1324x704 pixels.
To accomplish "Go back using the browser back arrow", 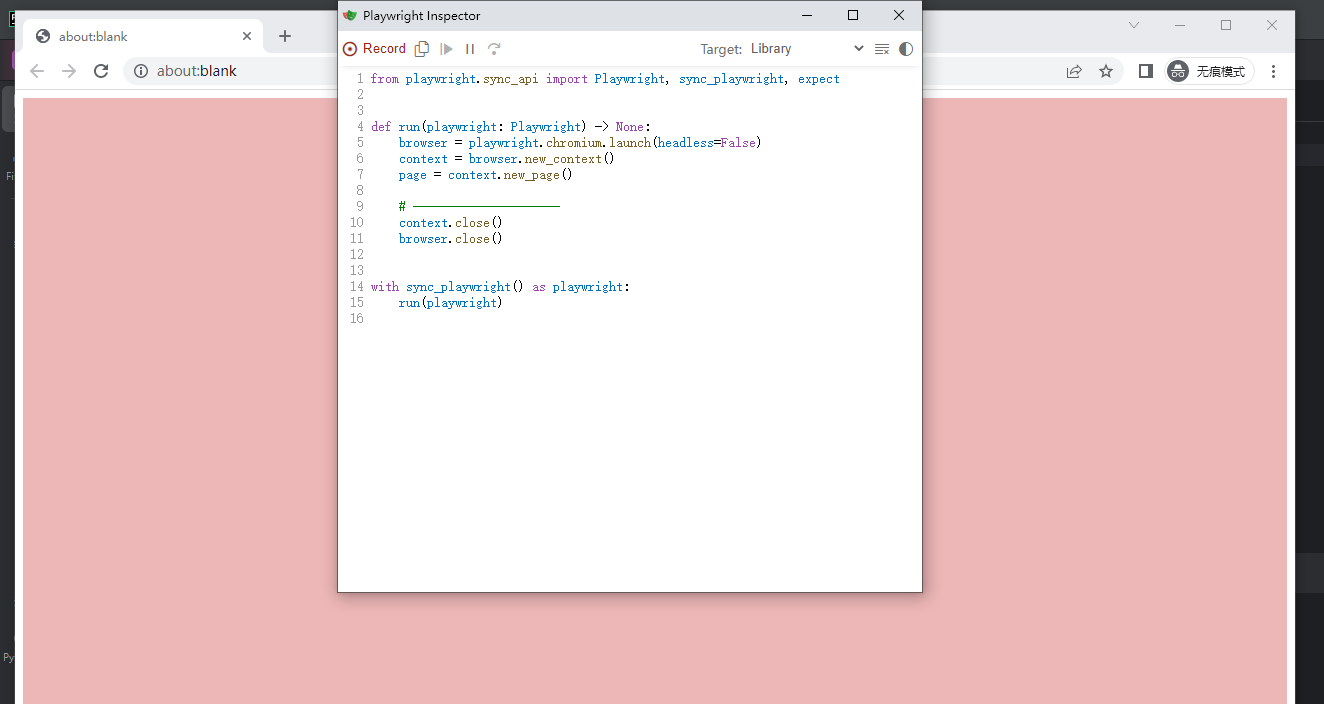I will [x=37, y=71].
